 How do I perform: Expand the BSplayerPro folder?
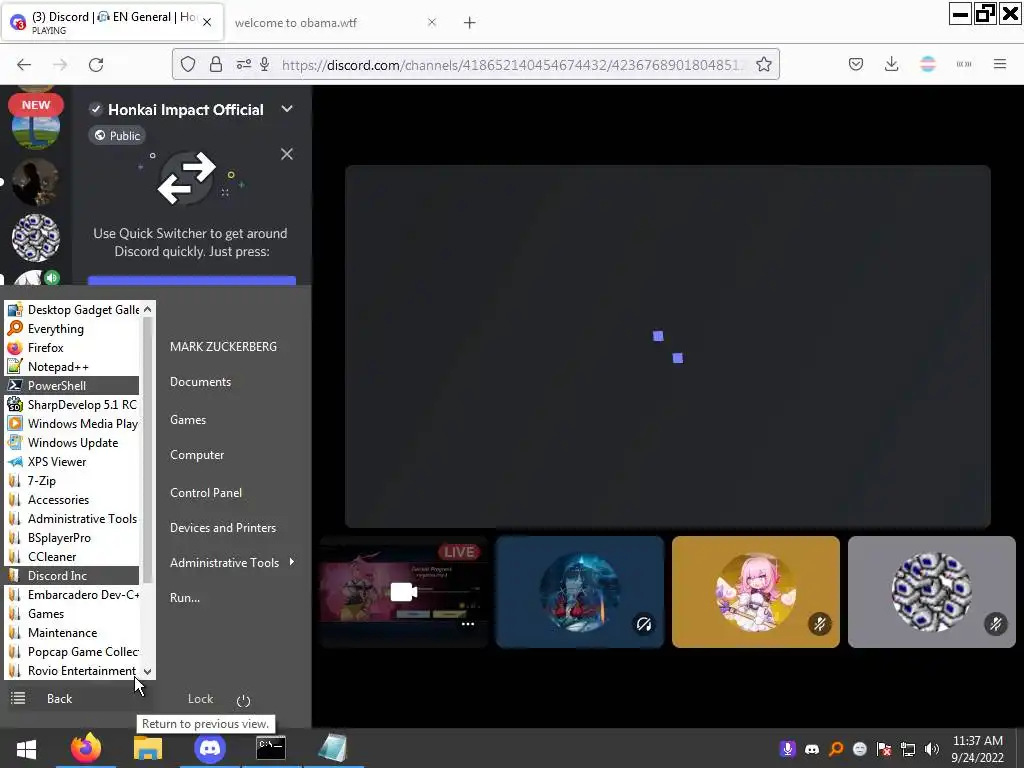coord(72,537)
